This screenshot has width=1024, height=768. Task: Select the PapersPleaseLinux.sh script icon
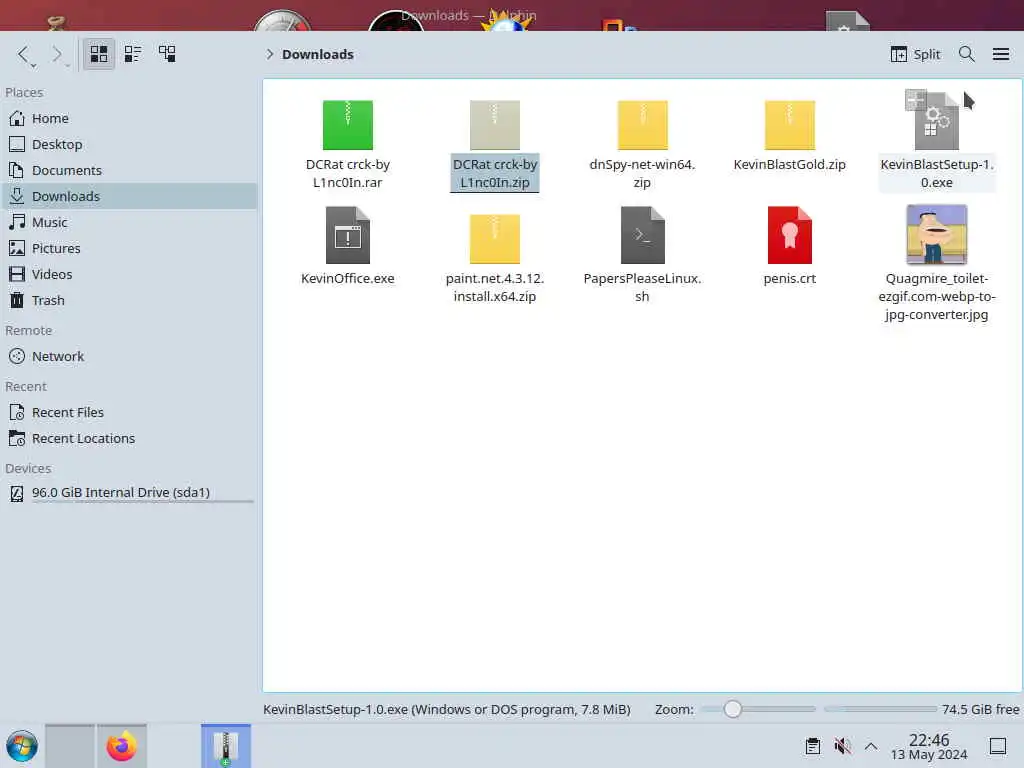click(x=642, y=235)
